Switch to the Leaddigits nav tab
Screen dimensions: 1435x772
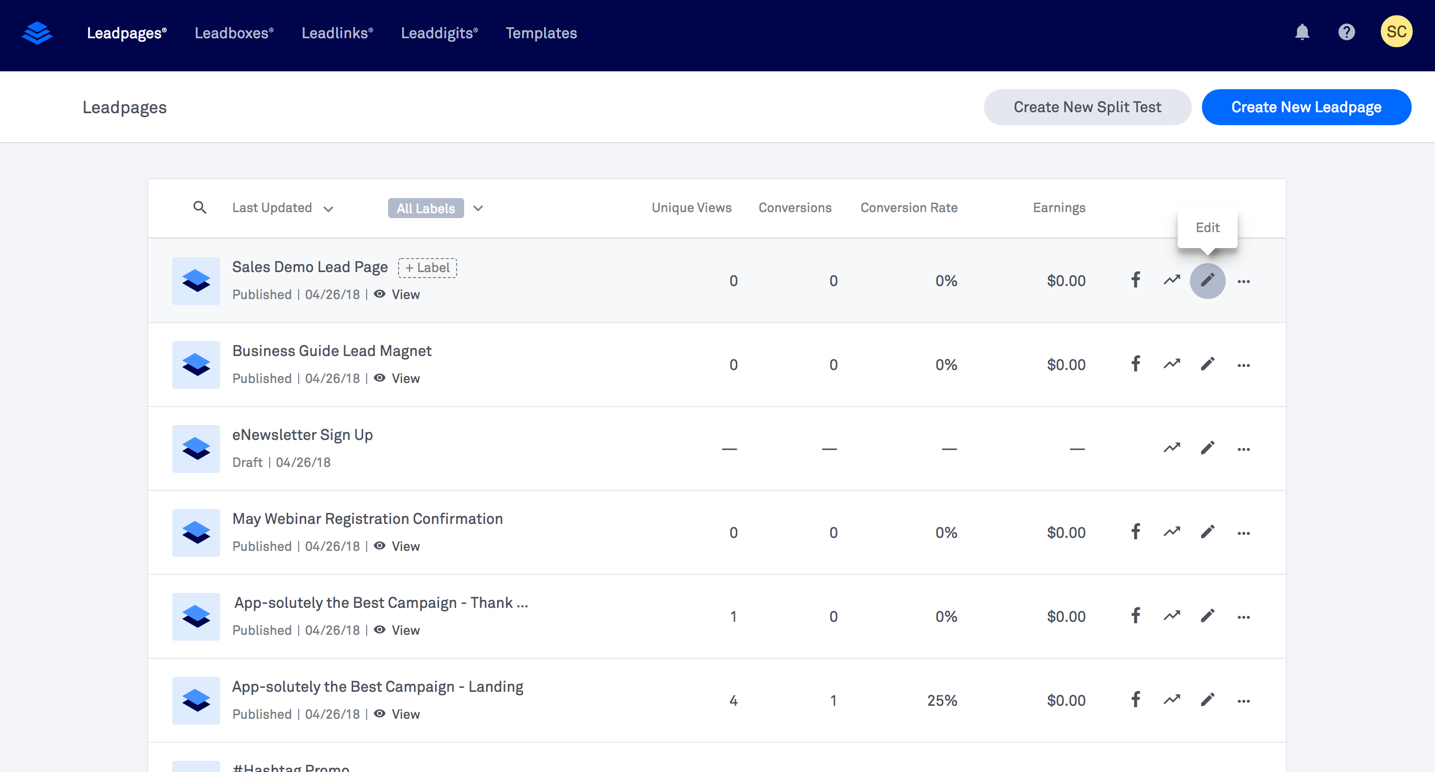click(x=439, y=33)
